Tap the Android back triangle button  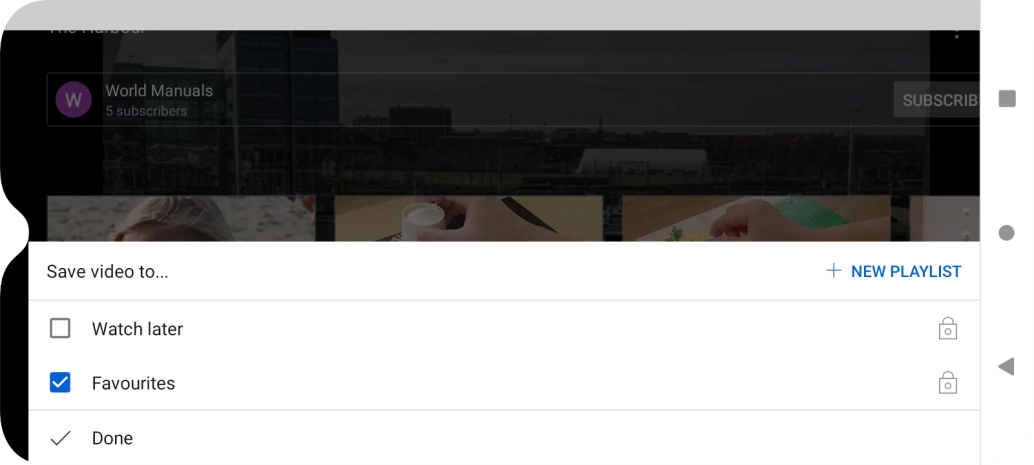coord(1006,366)
